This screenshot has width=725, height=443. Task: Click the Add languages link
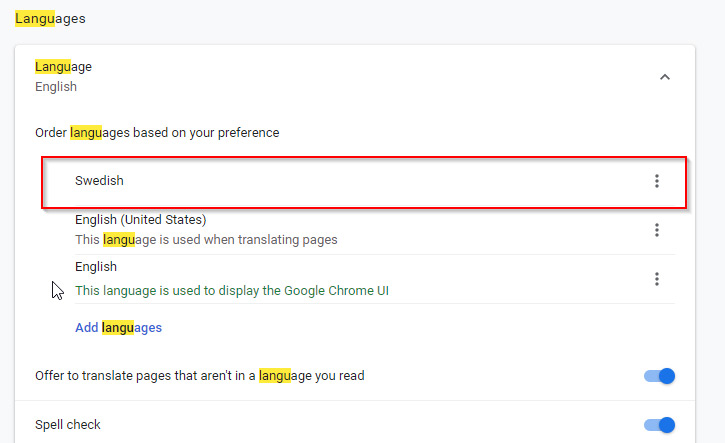[x=118, y=327]
